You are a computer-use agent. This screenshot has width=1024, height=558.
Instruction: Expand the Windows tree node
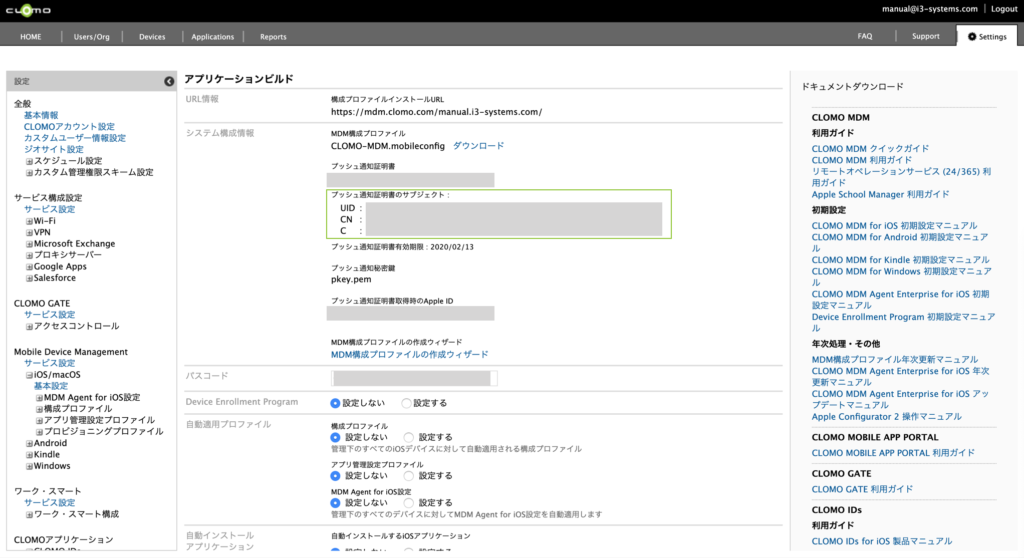click(x=29, y=467)
